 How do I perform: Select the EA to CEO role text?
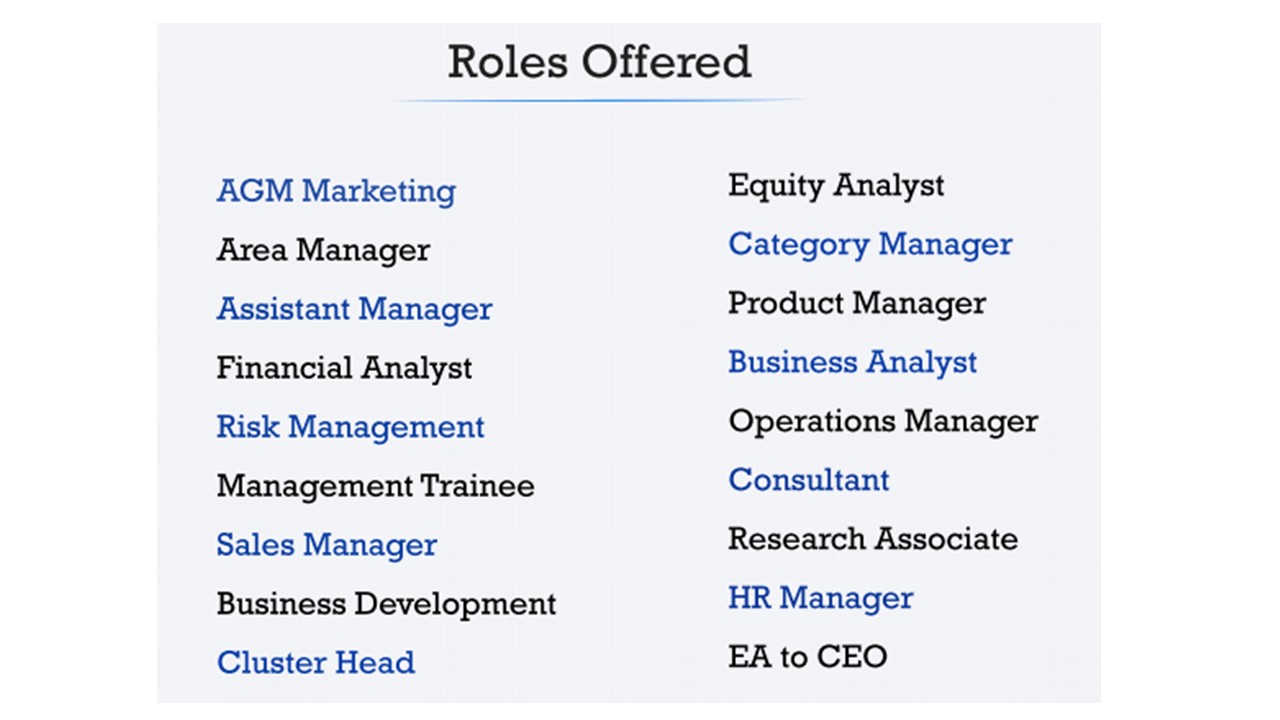coord(807,657)
